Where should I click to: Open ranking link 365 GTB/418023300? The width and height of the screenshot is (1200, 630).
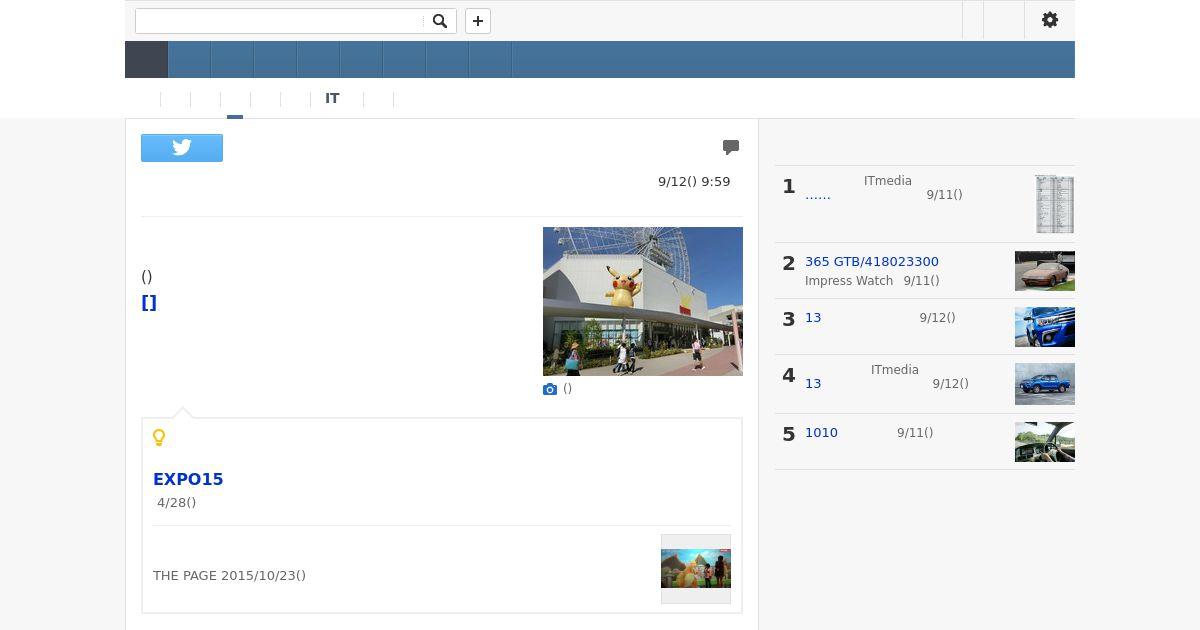click(x=872, y=262)
